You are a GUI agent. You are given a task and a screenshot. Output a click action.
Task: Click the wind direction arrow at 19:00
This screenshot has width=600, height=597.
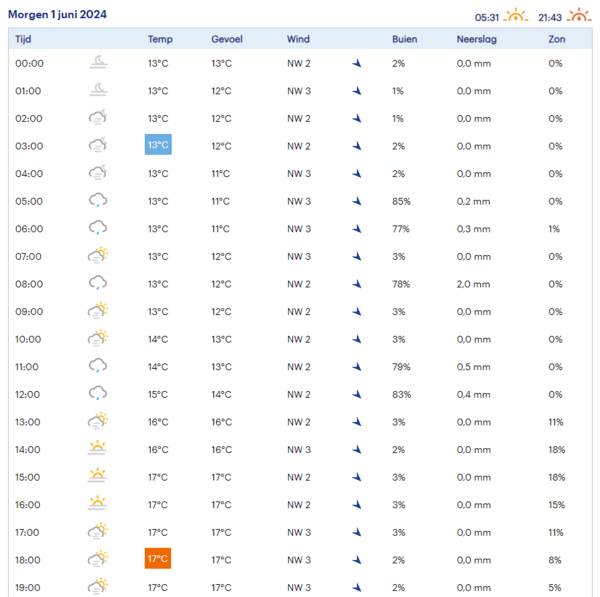pos(357,587)
